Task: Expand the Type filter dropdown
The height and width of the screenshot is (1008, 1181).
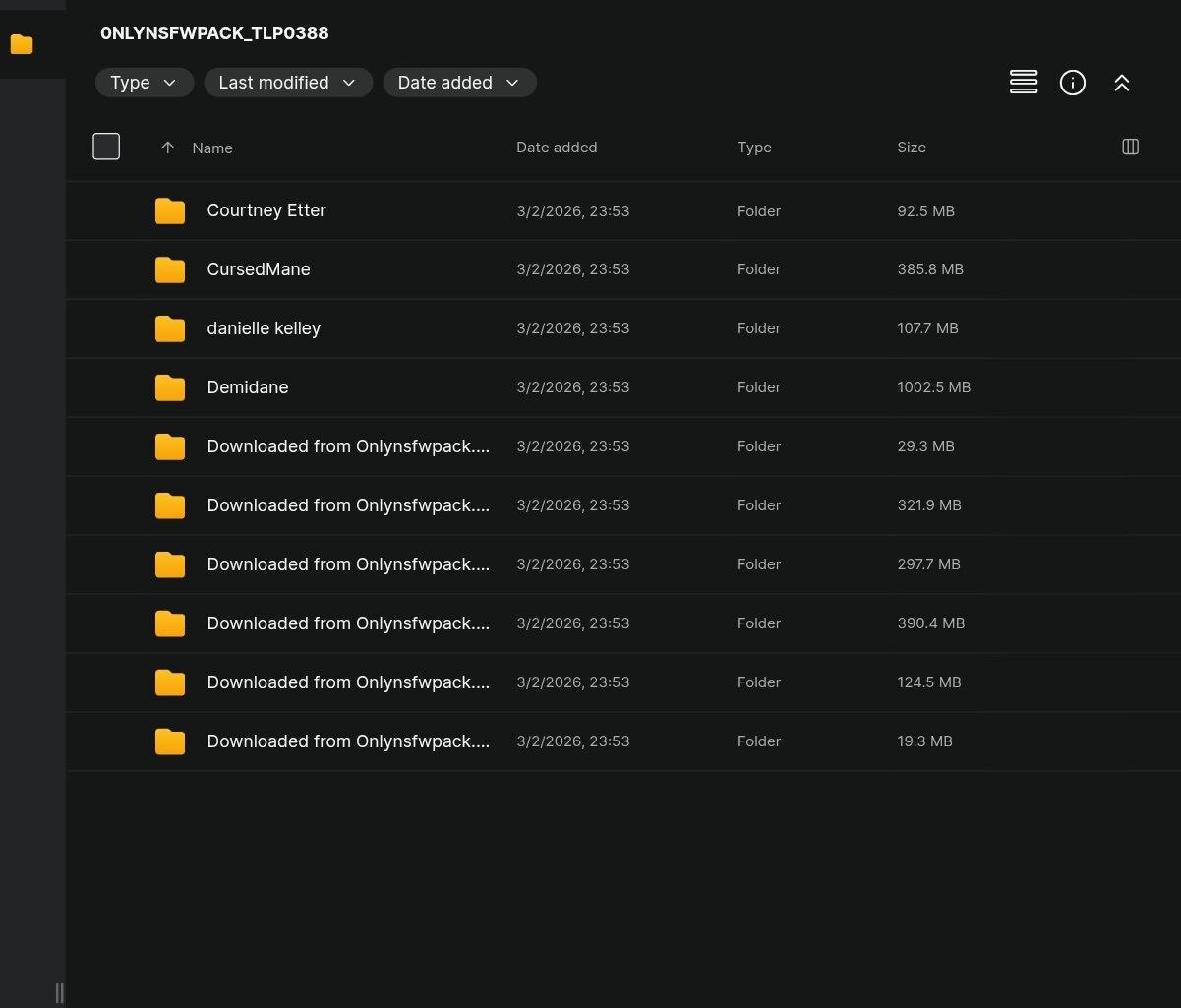Action: (144, 83)
